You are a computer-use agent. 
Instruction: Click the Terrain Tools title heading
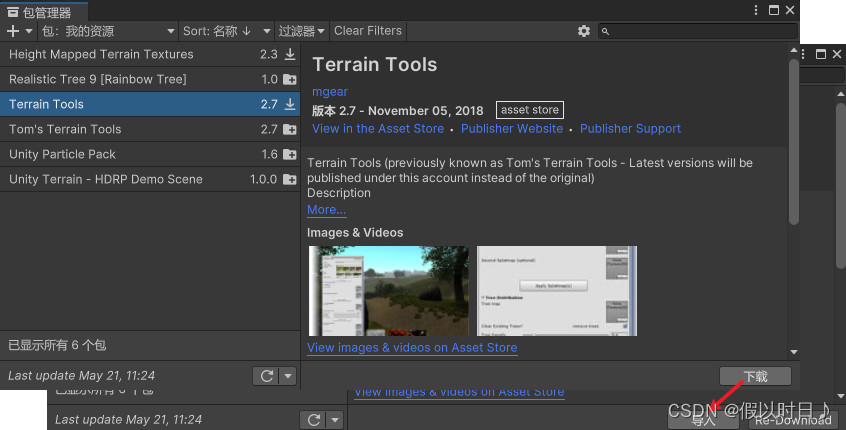(374, 65)
